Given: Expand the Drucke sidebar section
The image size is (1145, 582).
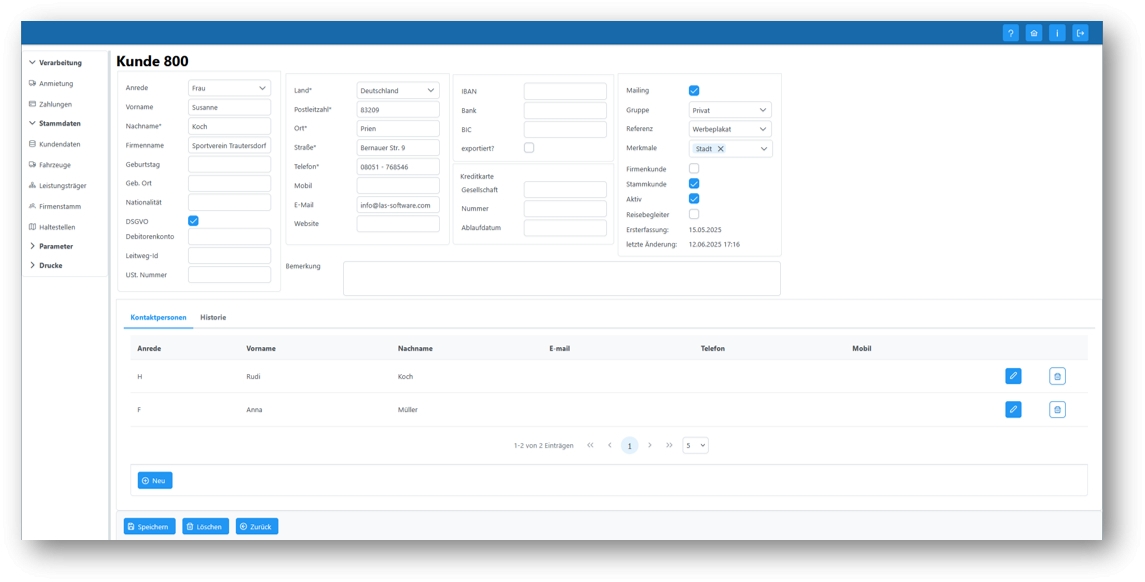Looking at the screenshot, I should point(46,265).
